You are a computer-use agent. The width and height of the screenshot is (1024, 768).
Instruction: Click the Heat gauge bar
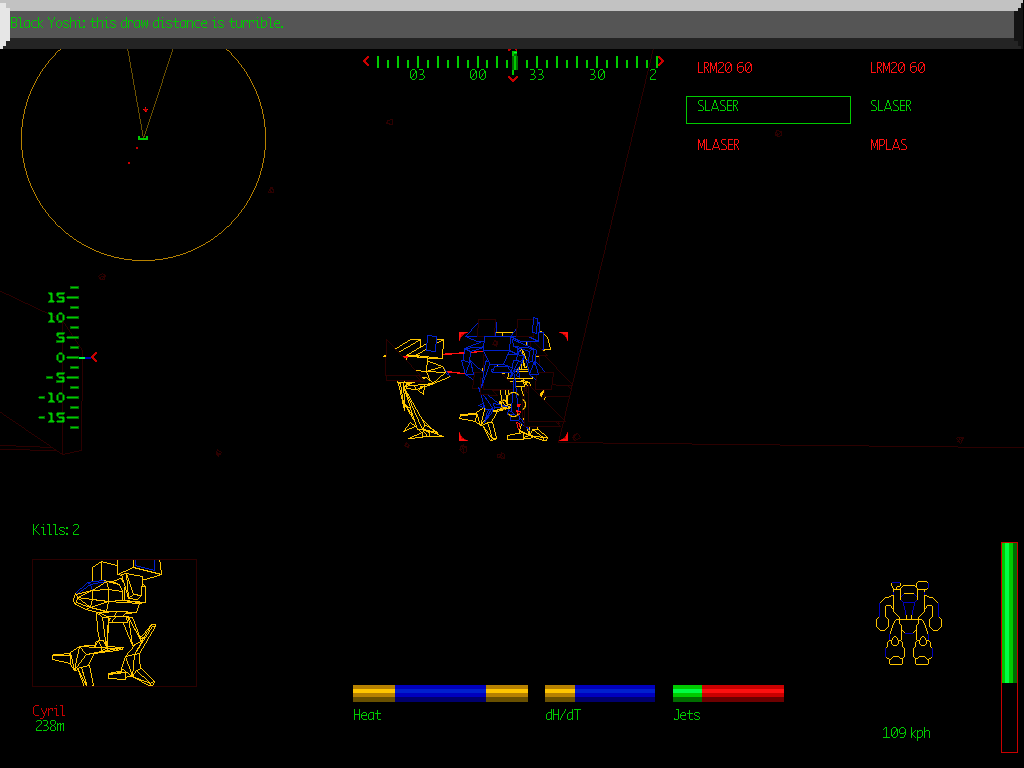click(x=440, y=691)
